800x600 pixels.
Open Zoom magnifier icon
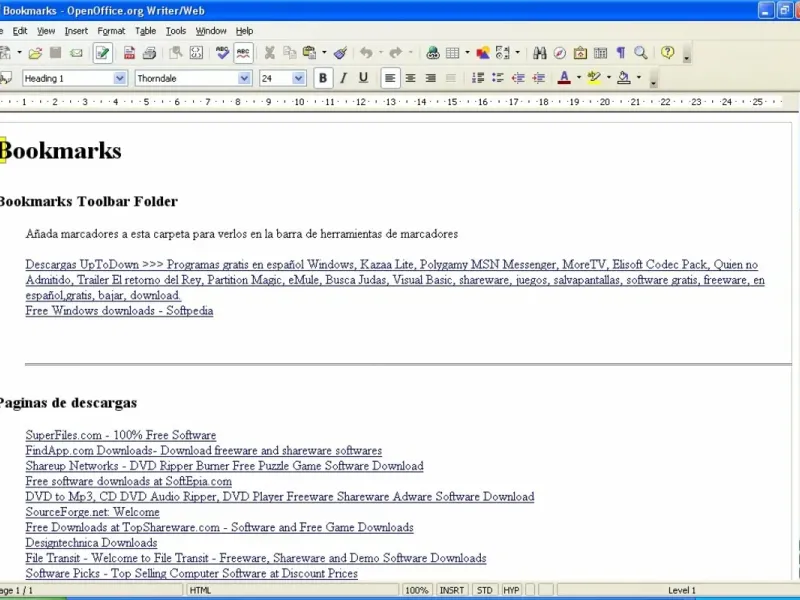click(x=641, y=53)
